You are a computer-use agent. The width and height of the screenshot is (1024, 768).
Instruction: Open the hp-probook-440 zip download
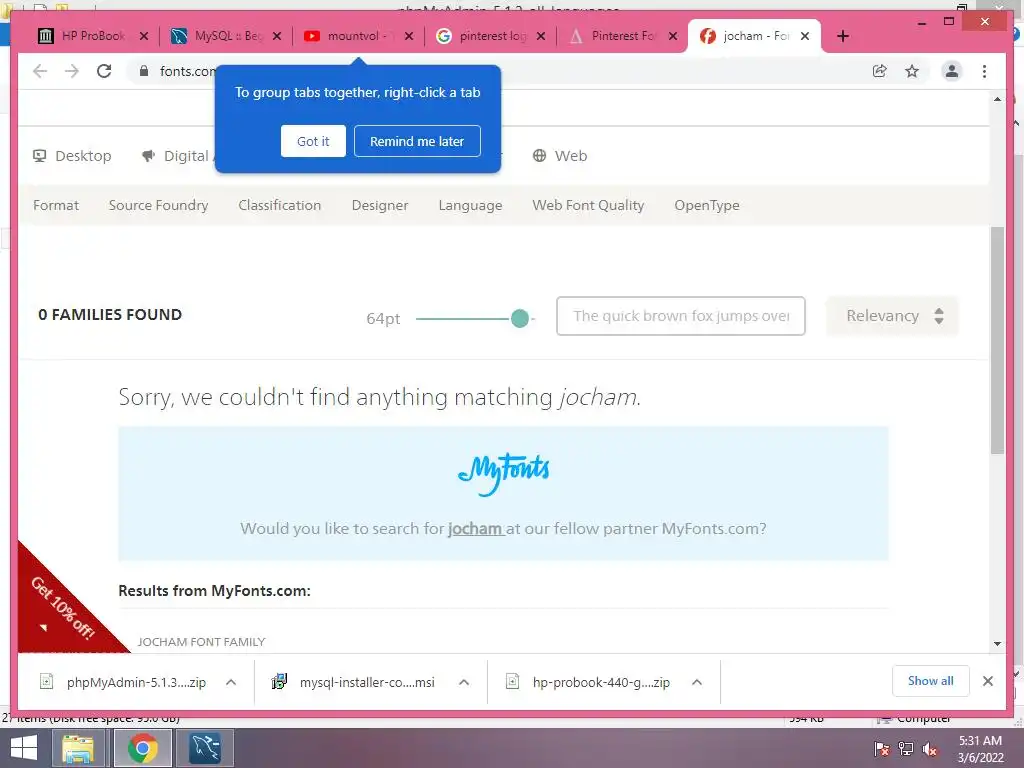588,682
